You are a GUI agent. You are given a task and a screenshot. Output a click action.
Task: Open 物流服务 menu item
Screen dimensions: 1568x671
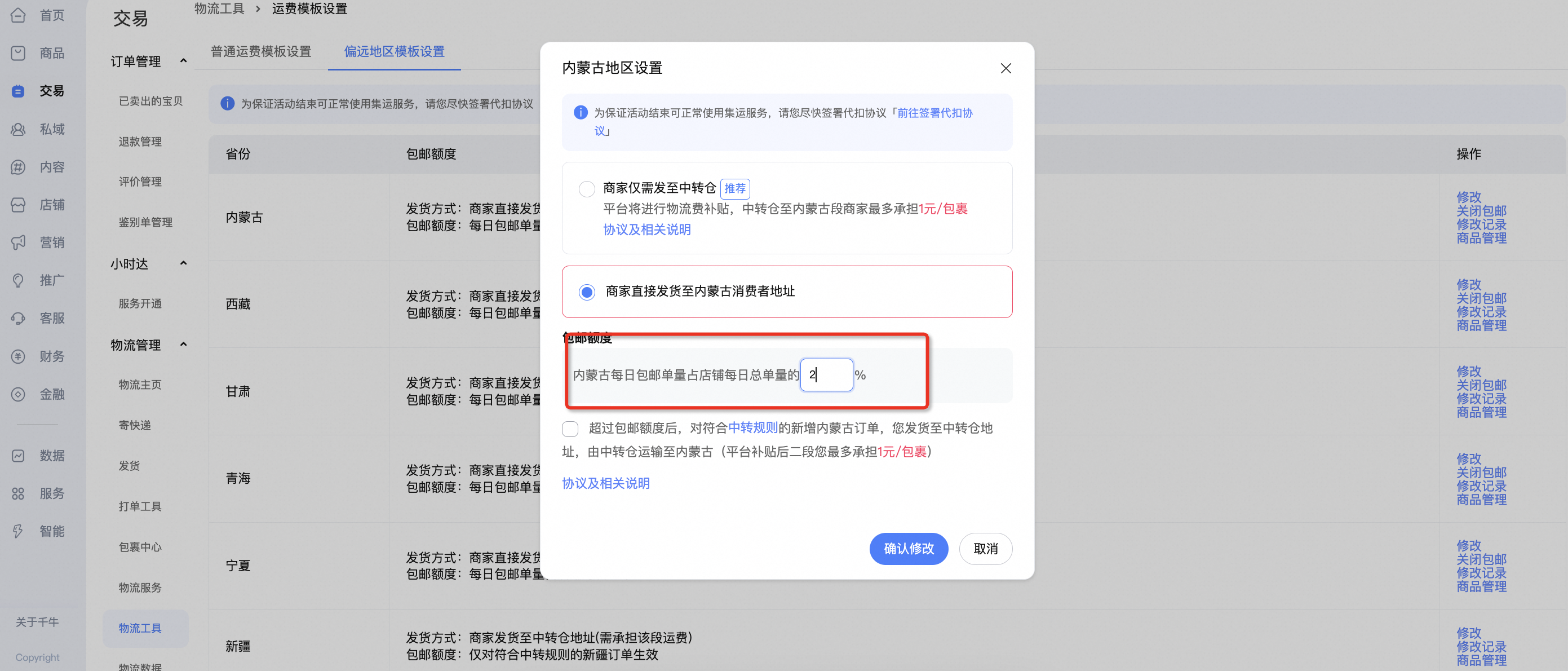140,587
